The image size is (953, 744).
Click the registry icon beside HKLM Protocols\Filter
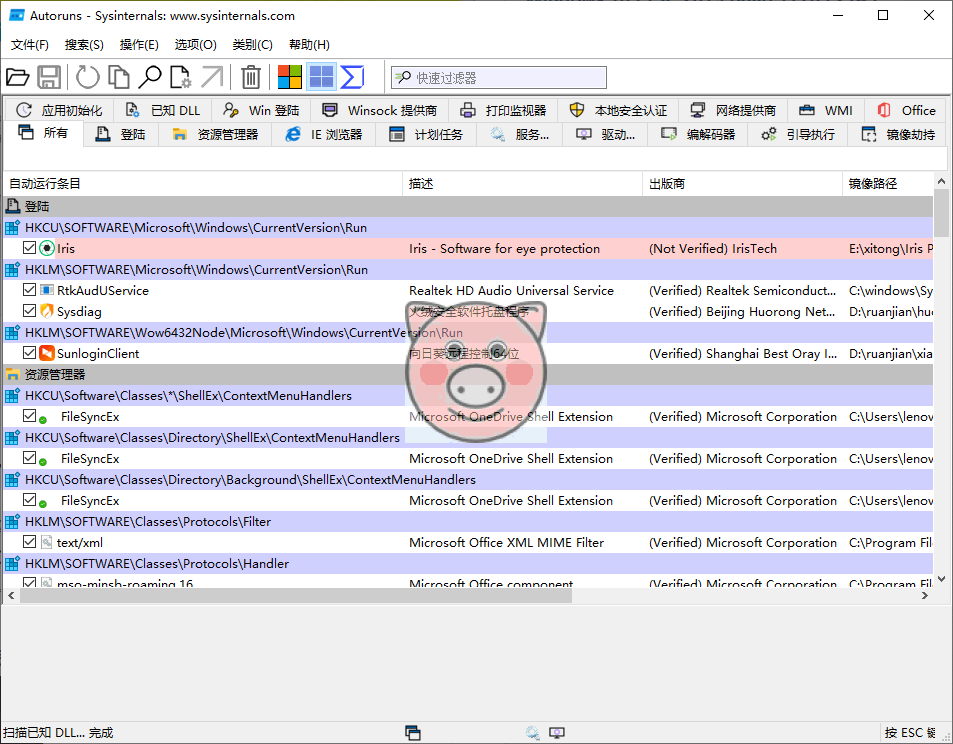(12, 522)
